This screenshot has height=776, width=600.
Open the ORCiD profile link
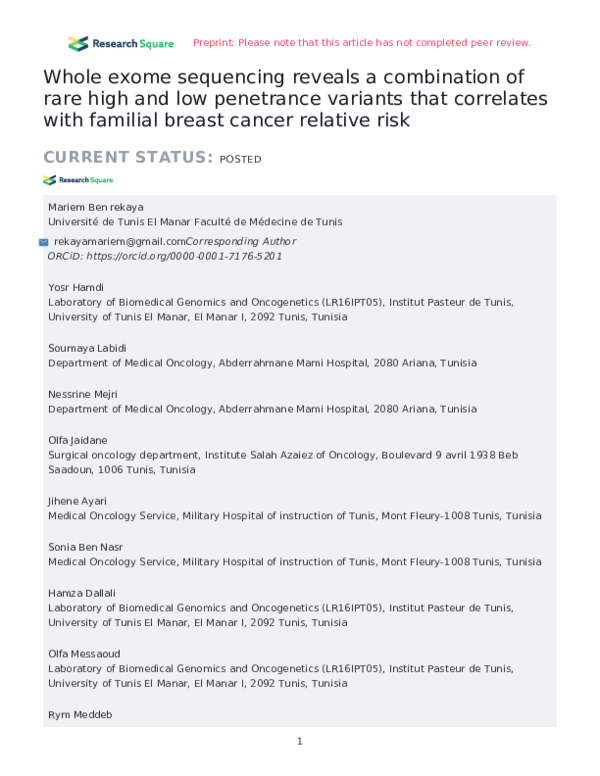(x=165, y=256)
